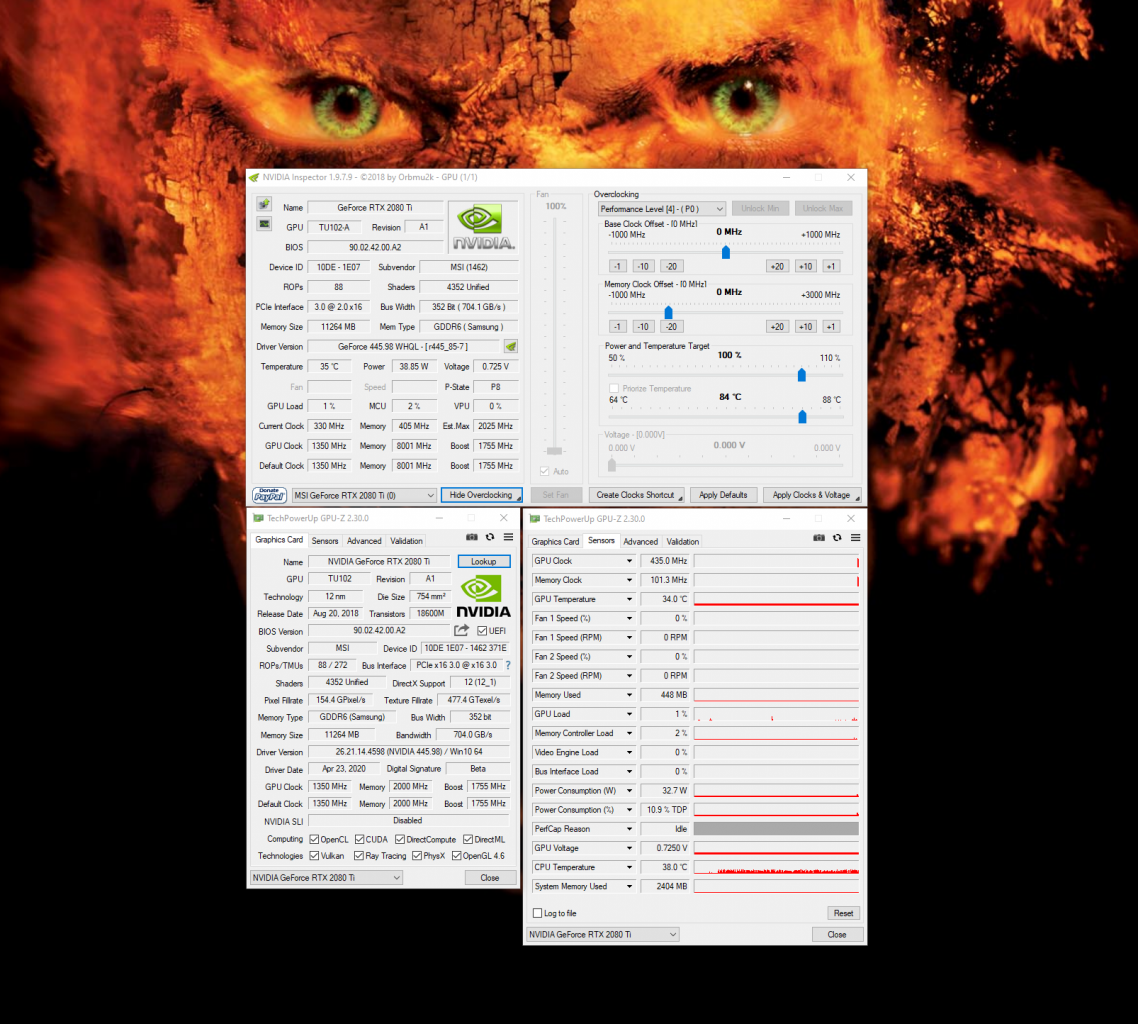
Task: Click the PayPal Donate icon
Action: coord(269,495)
